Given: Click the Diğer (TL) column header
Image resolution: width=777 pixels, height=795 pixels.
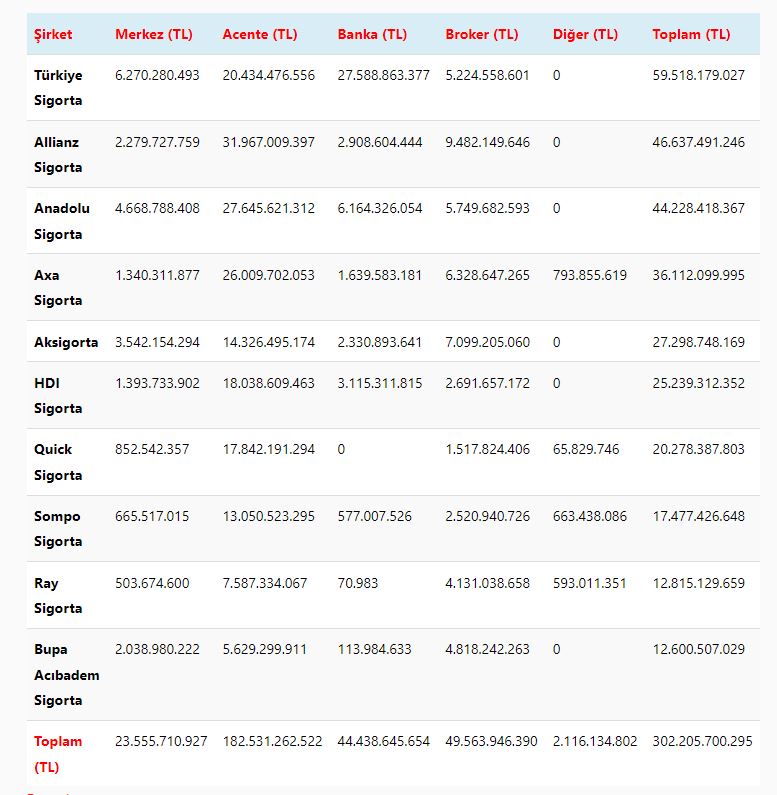Looking at the screenshot, I should pyautogui.click(x=585, y=34).
